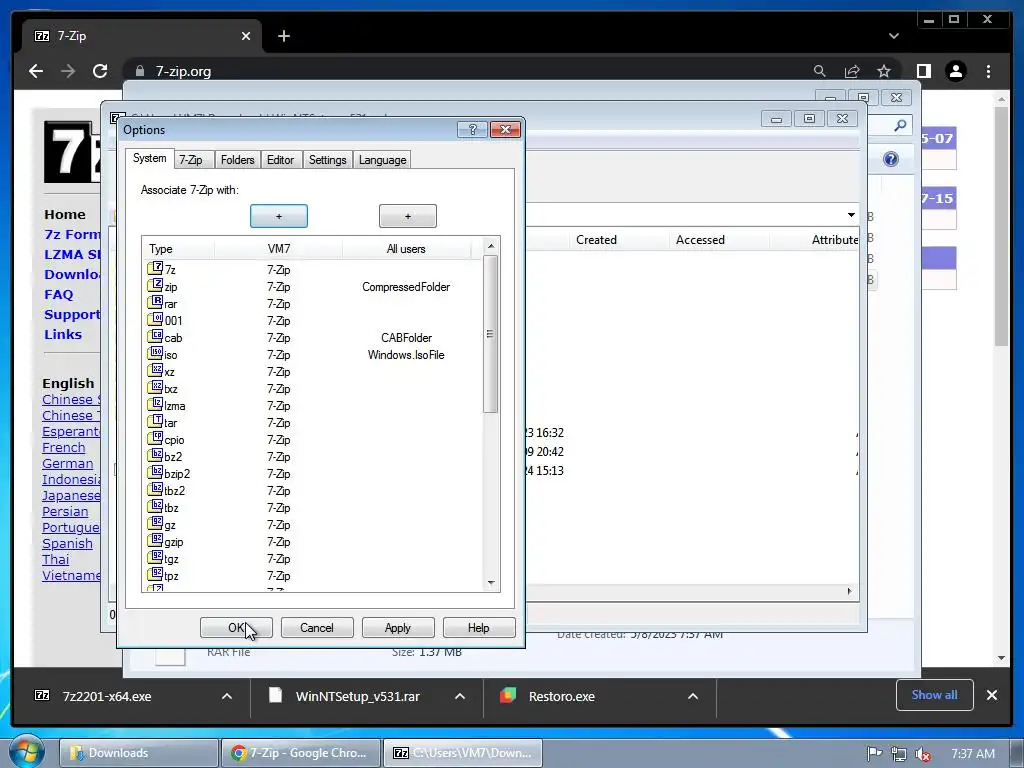This screenshot has width=1024, height=768.
Task: Click the gz file type icon
Action: tap(155, 523)
